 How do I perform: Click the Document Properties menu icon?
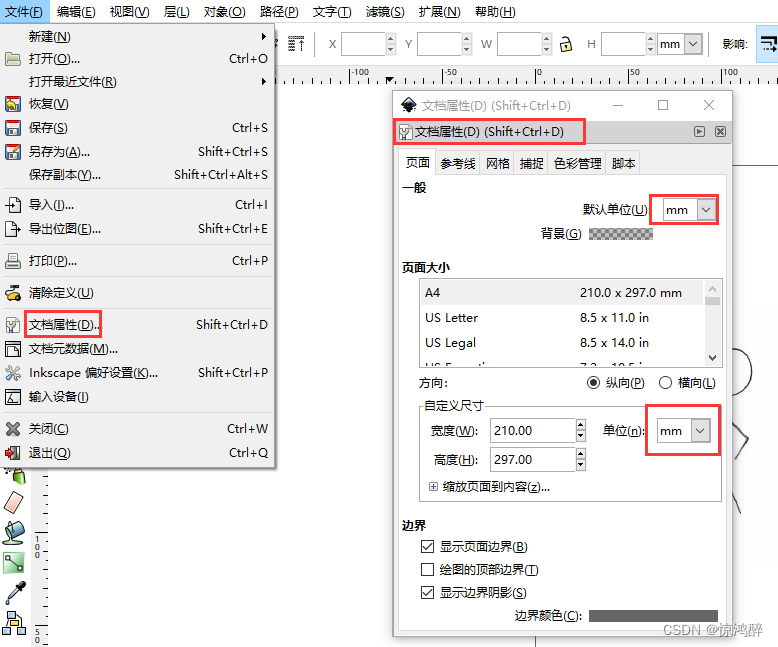12,325
